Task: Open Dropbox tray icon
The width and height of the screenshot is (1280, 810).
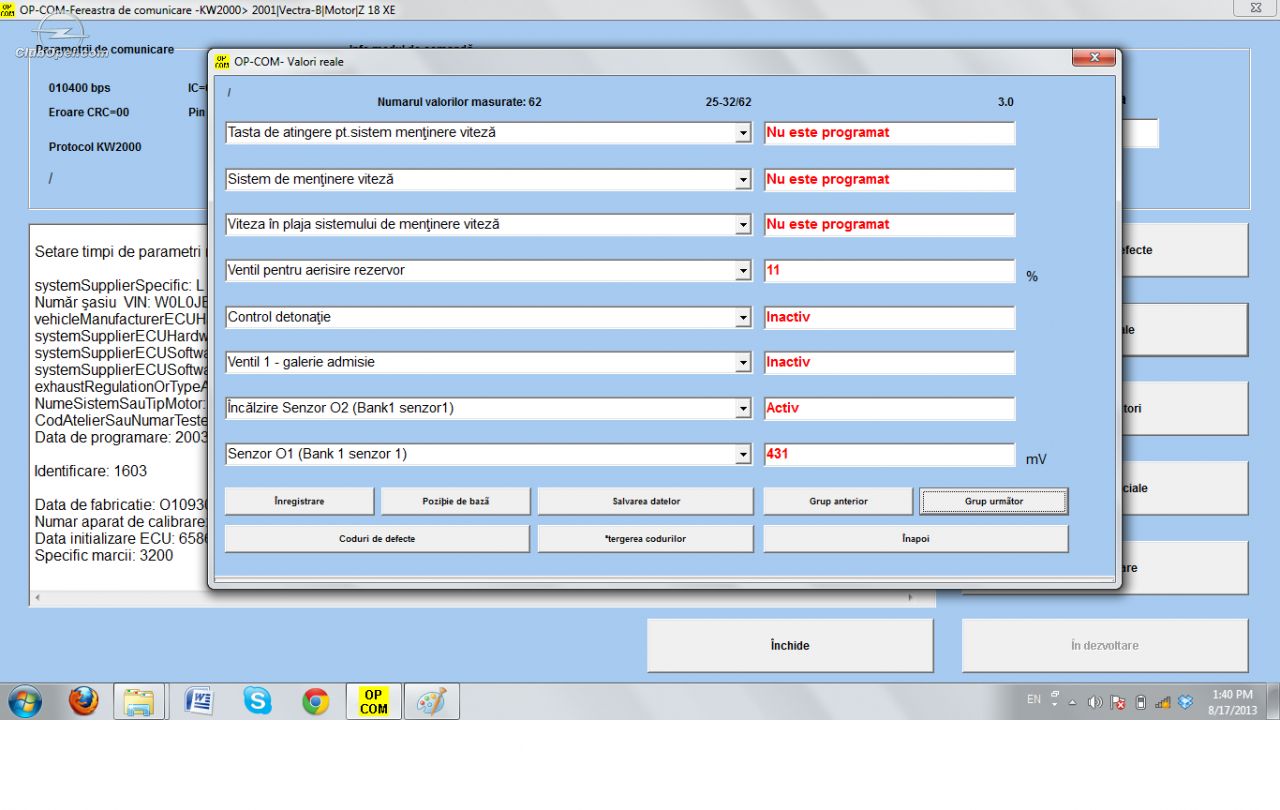Action: pos(1186,702)
